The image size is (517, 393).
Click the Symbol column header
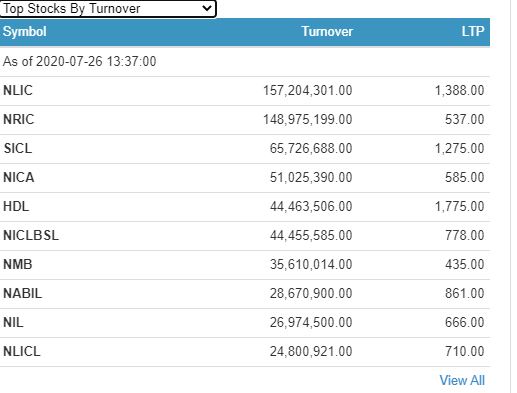coord(24,32)
